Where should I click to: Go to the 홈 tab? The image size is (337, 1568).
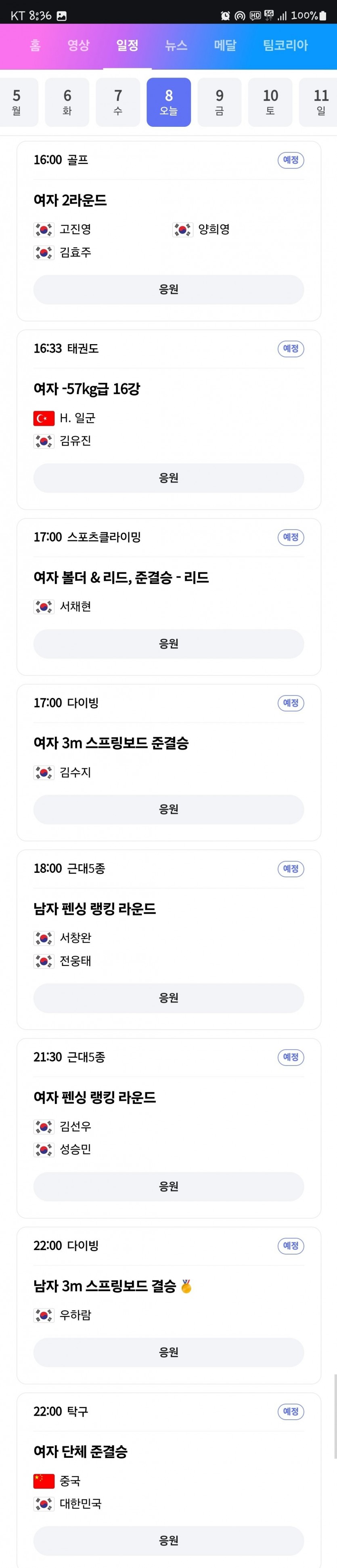click(35, 45)
